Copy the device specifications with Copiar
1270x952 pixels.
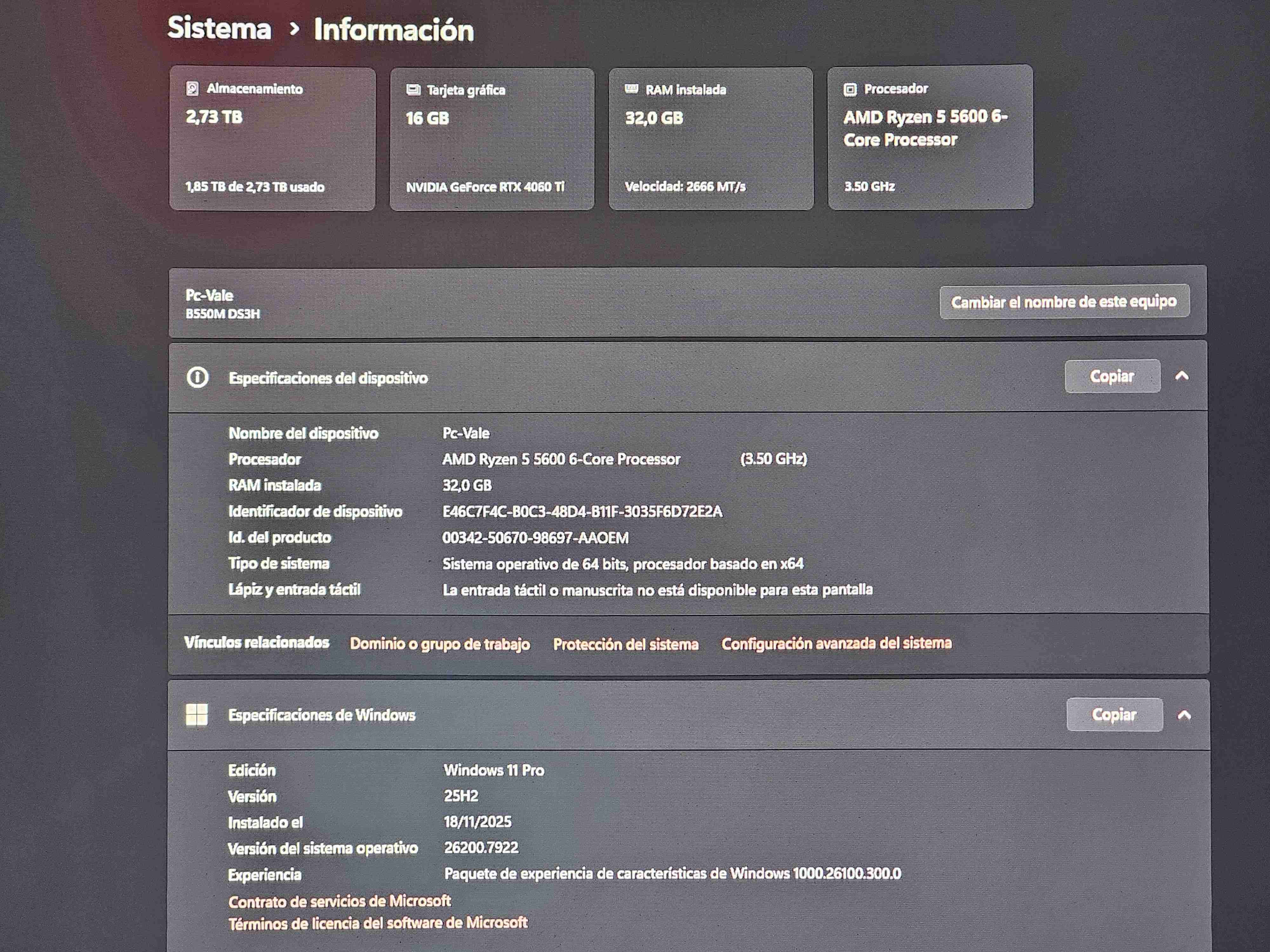point(1112,376)
